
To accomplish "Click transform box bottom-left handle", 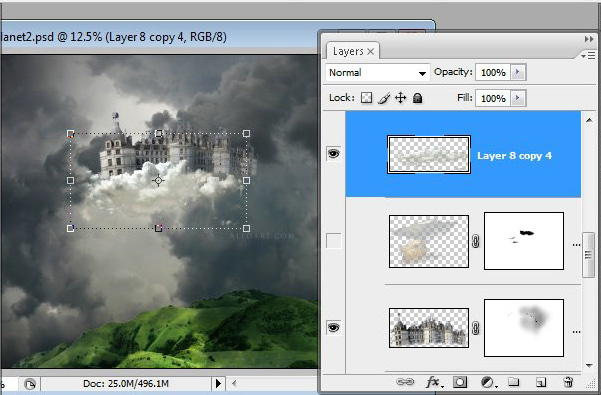I will pyautogui.click(x=71, y=228).
